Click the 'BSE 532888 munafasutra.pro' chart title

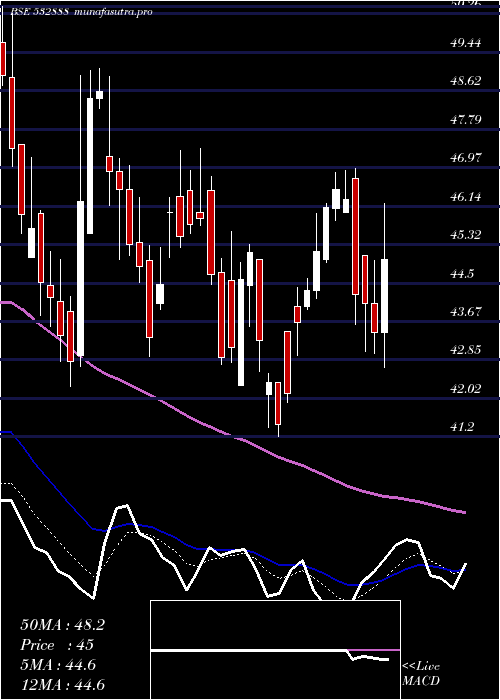click(x=84, y=12)
